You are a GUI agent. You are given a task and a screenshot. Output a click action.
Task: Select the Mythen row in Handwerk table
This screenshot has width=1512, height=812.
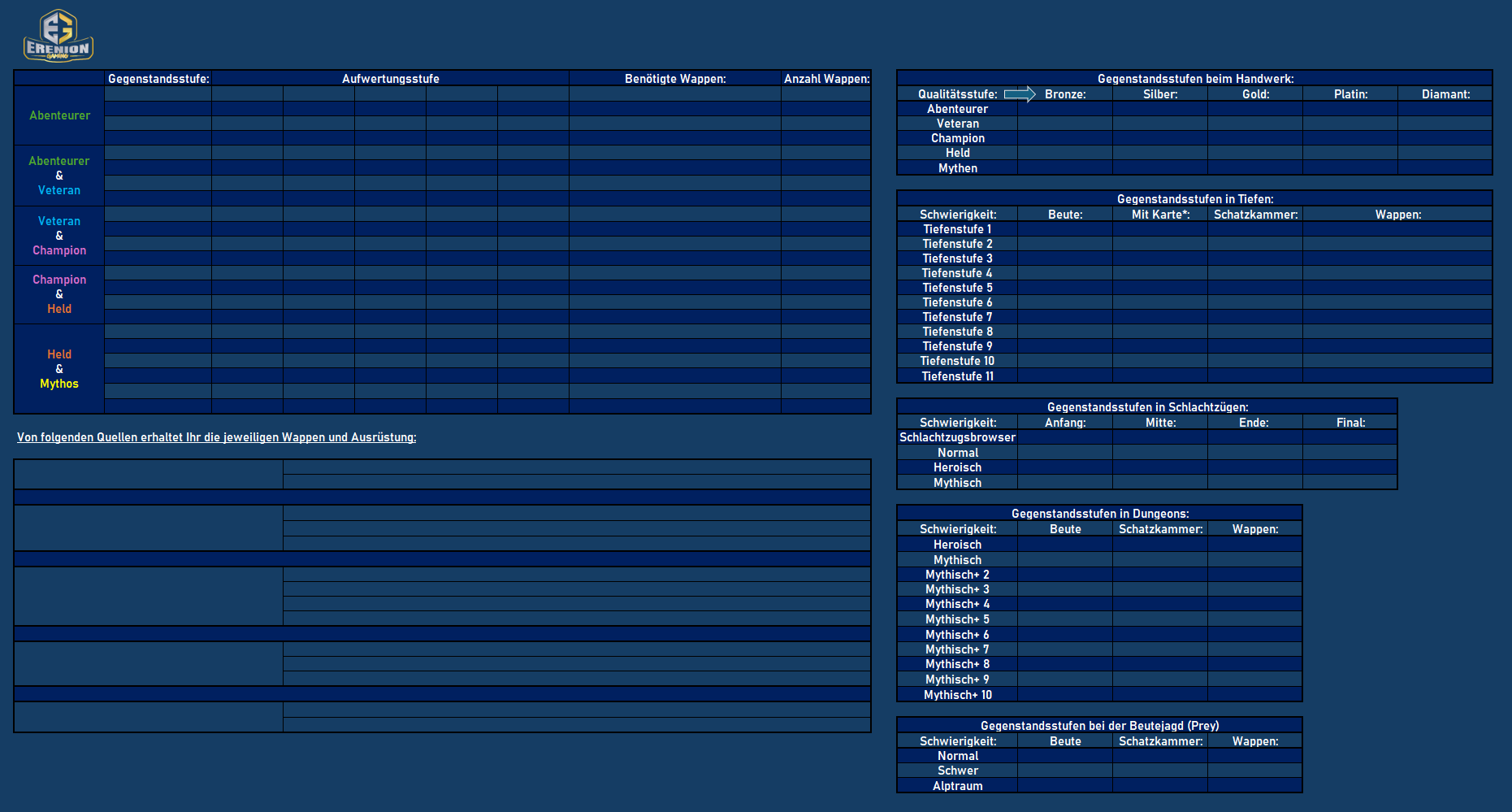957,168
